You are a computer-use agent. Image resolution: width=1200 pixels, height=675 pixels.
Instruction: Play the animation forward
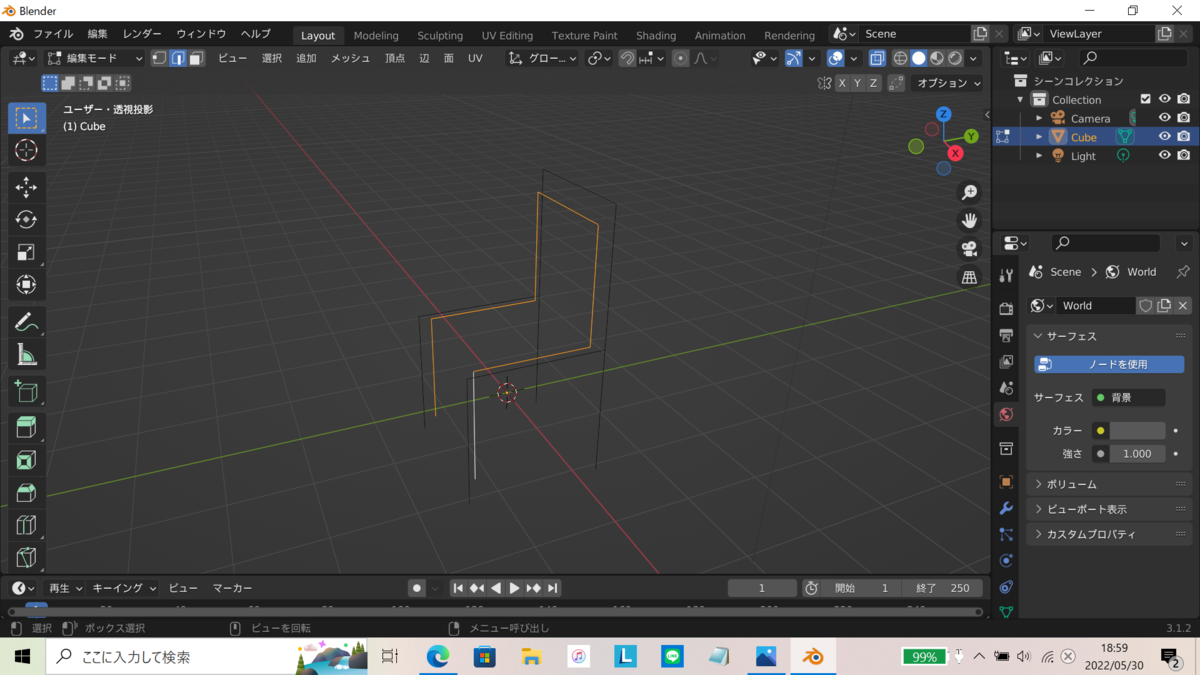[x=515, y=588]
